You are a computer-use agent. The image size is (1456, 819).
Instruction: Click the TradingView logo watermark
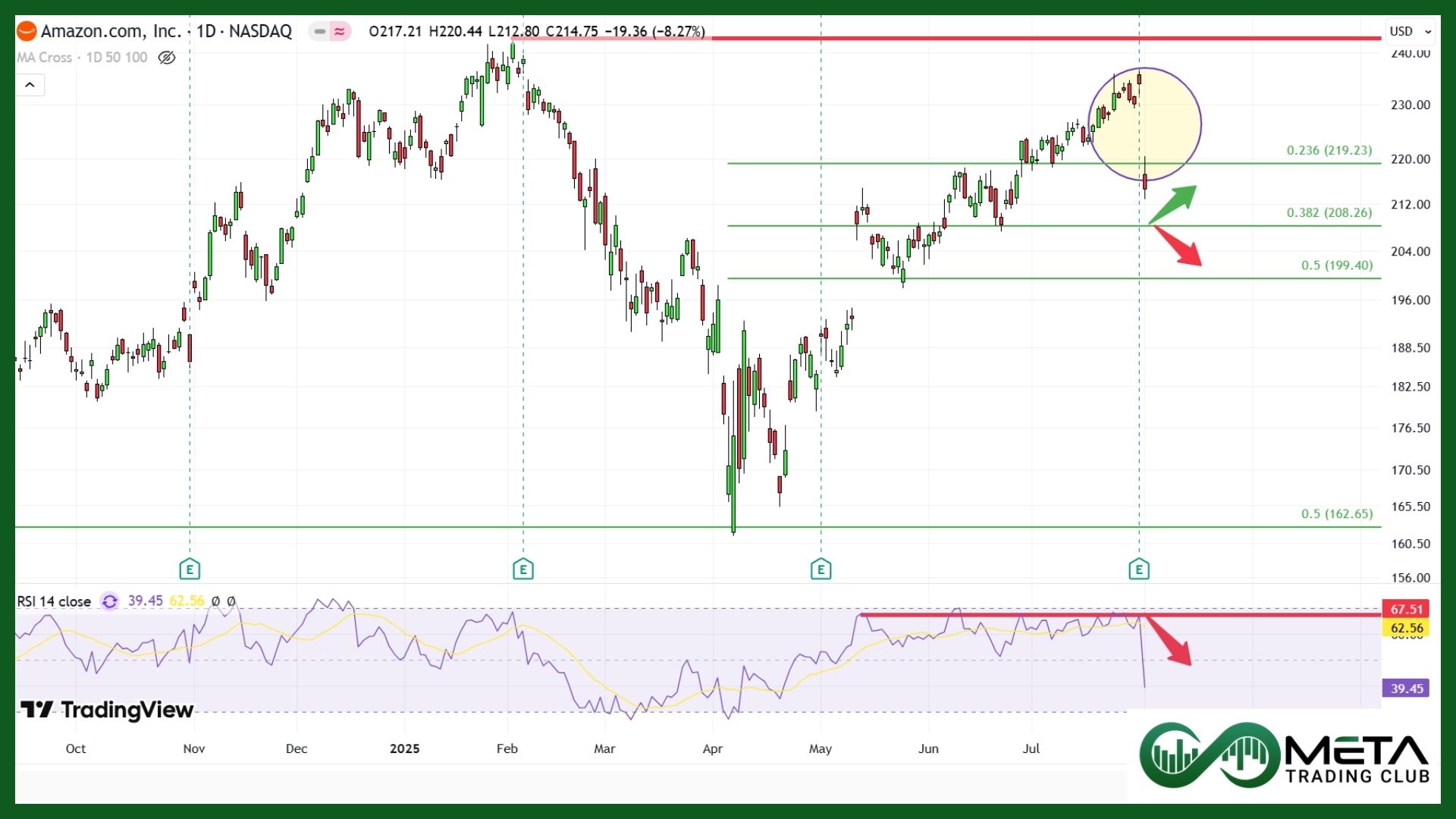[107, 710]
